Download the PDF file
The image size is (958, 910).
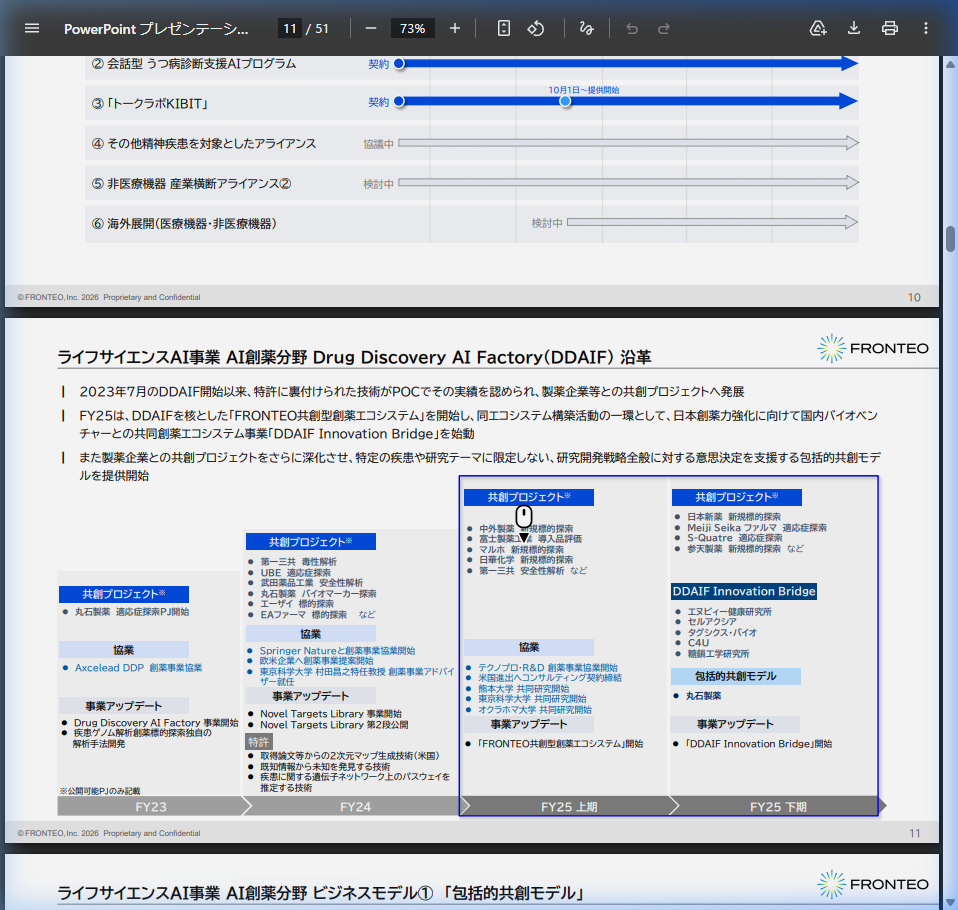(854, 28)
